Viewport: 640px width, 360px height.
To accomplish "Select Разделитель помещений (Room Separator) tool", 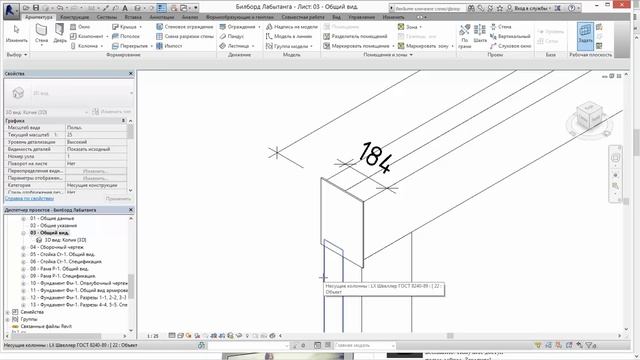I will [x=355, y=36].
